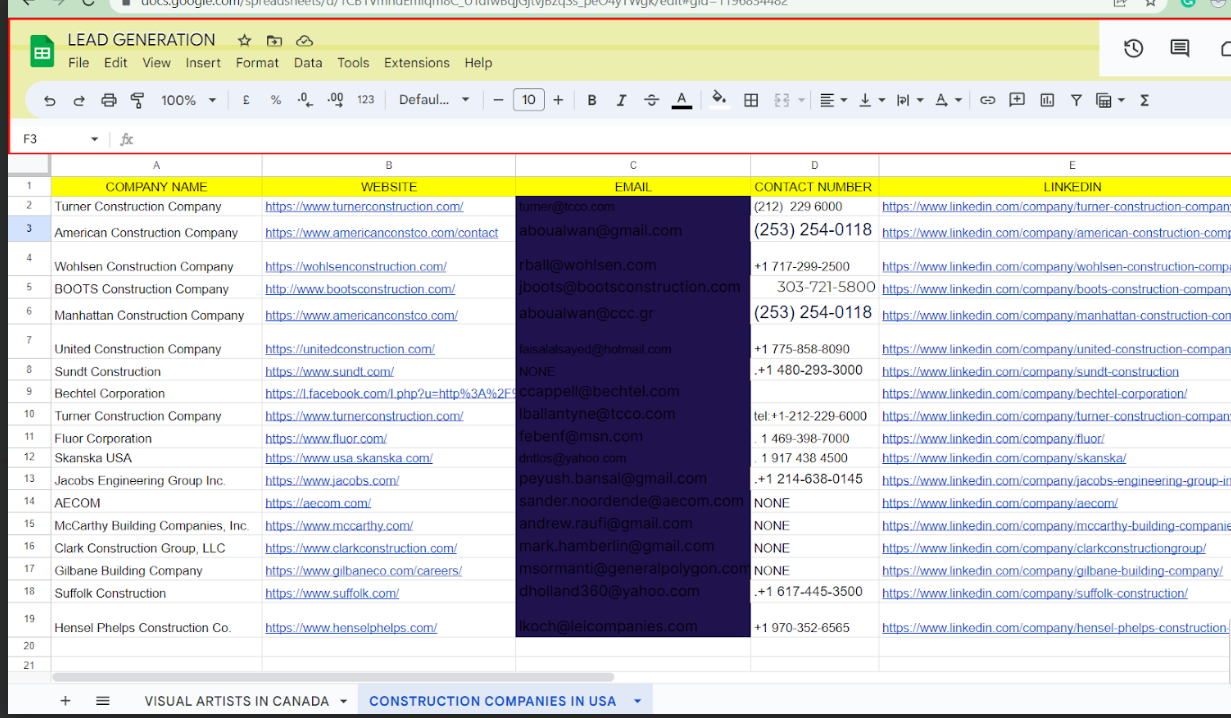This screenshot has height=718, width=1231.
Task: Toggle strikethrough formatting
Action: point(651,100)
